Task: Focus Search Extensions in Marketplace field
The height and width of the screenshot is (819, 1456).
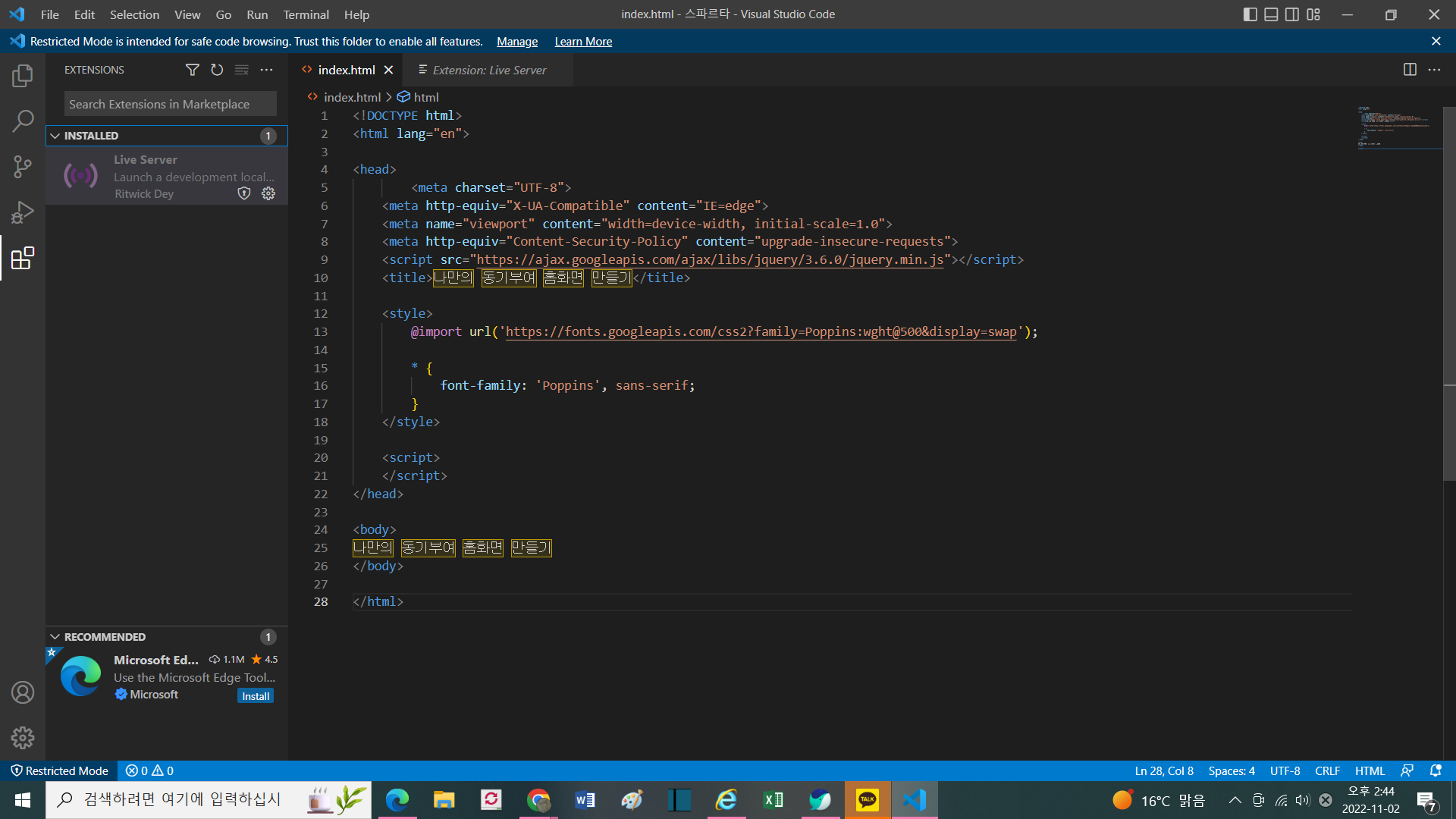Action: (x=170, y=104)
